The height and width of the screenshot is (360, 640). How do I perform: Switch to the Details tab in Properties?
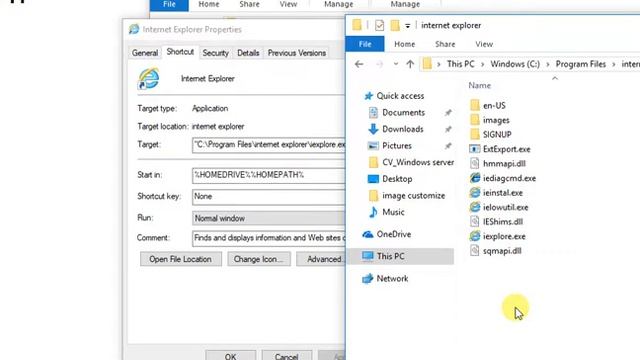pos(248,53)
